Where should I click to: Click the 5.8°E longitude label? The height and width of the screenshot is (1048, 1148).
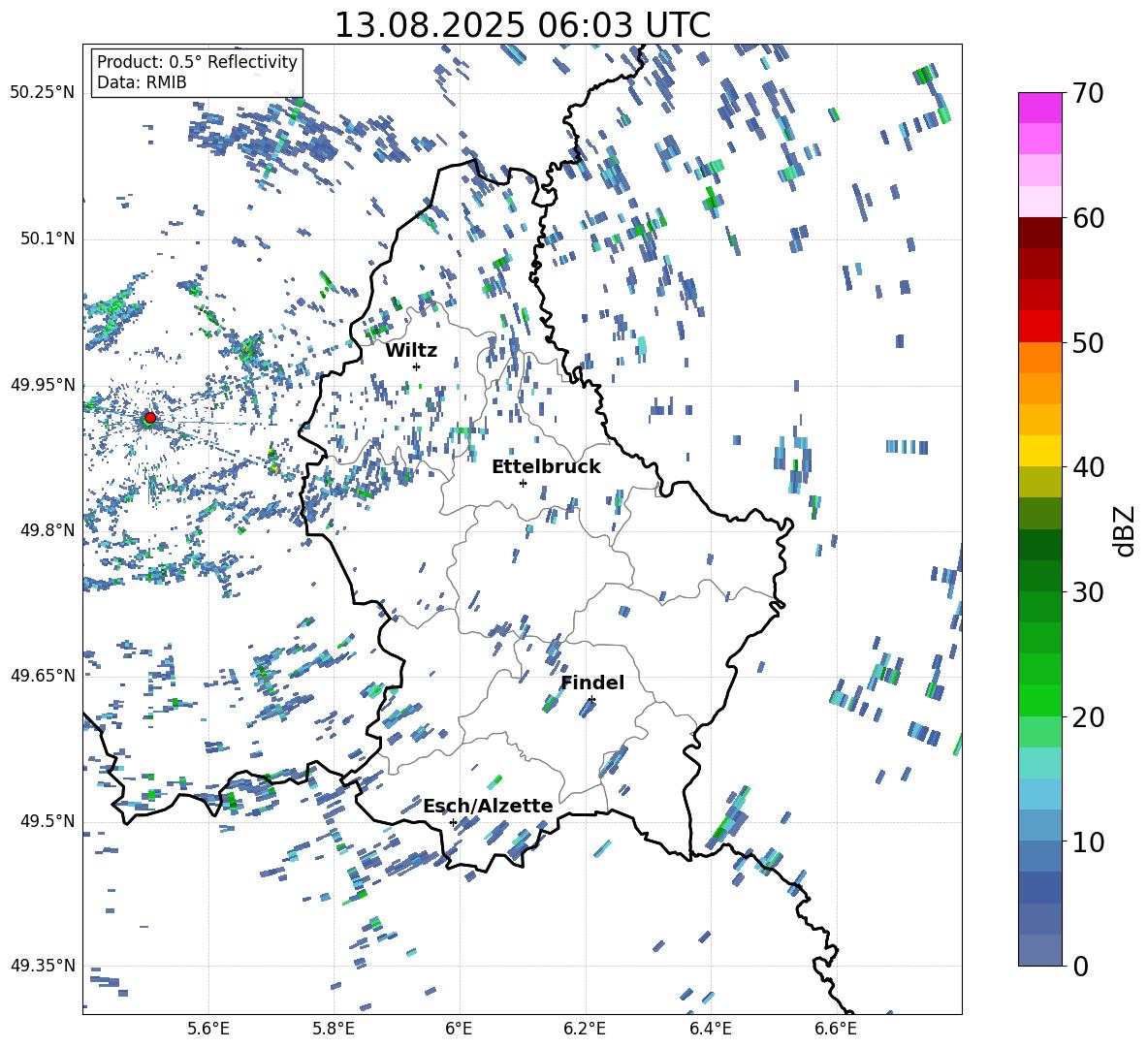click(334, 1030)
